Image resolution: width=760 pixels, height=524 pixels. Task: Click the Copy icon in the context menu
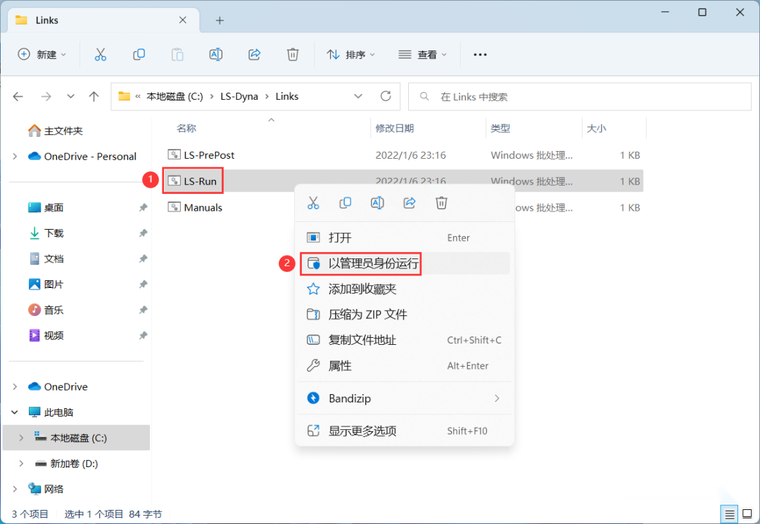coord(345,203)
